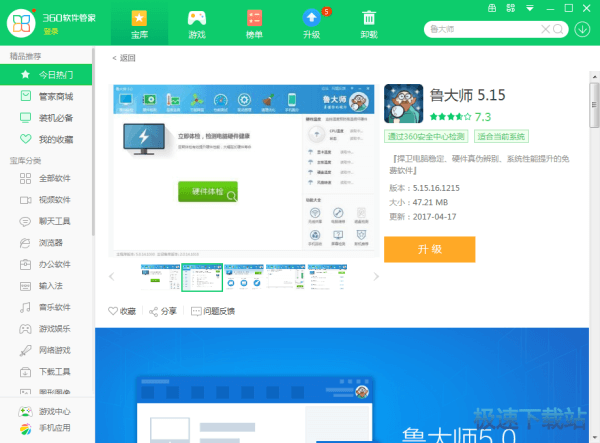Open the main menu dropdown triangle
Image resolution: width=600 pixels, height=443 pixels.
point(530,8)
